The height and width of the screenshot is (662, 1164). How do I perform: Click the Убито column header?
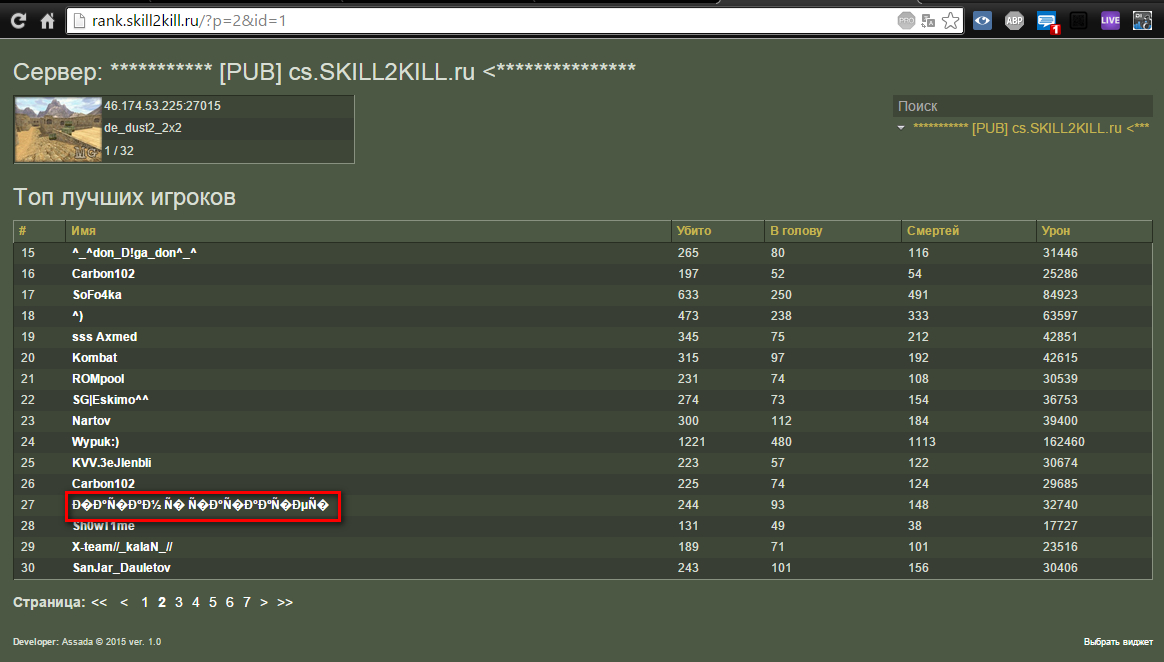717,231
